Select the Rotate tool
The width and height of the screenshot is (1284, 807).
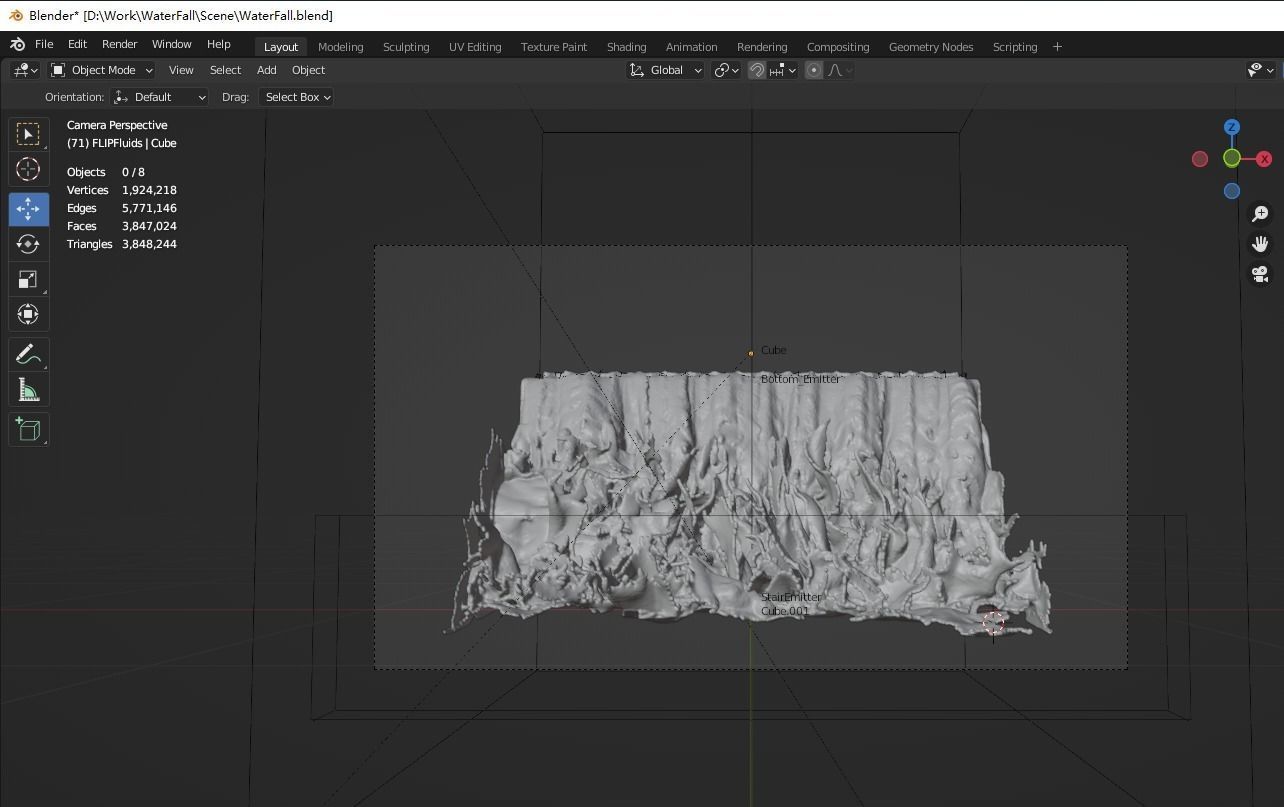[x=28, y=244]
